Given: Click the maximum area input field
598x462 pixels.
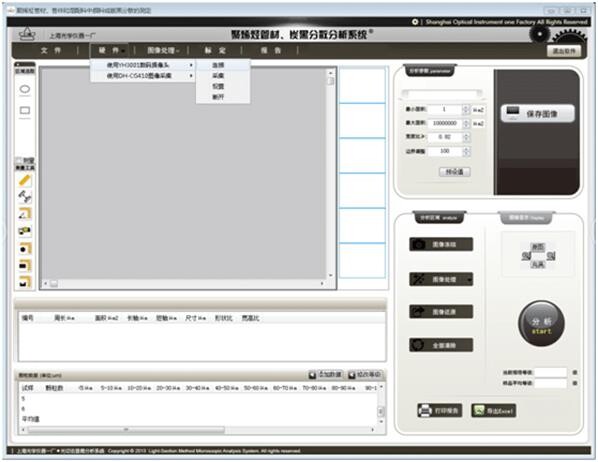Looking at the screenshot, I should coord(445,123).
